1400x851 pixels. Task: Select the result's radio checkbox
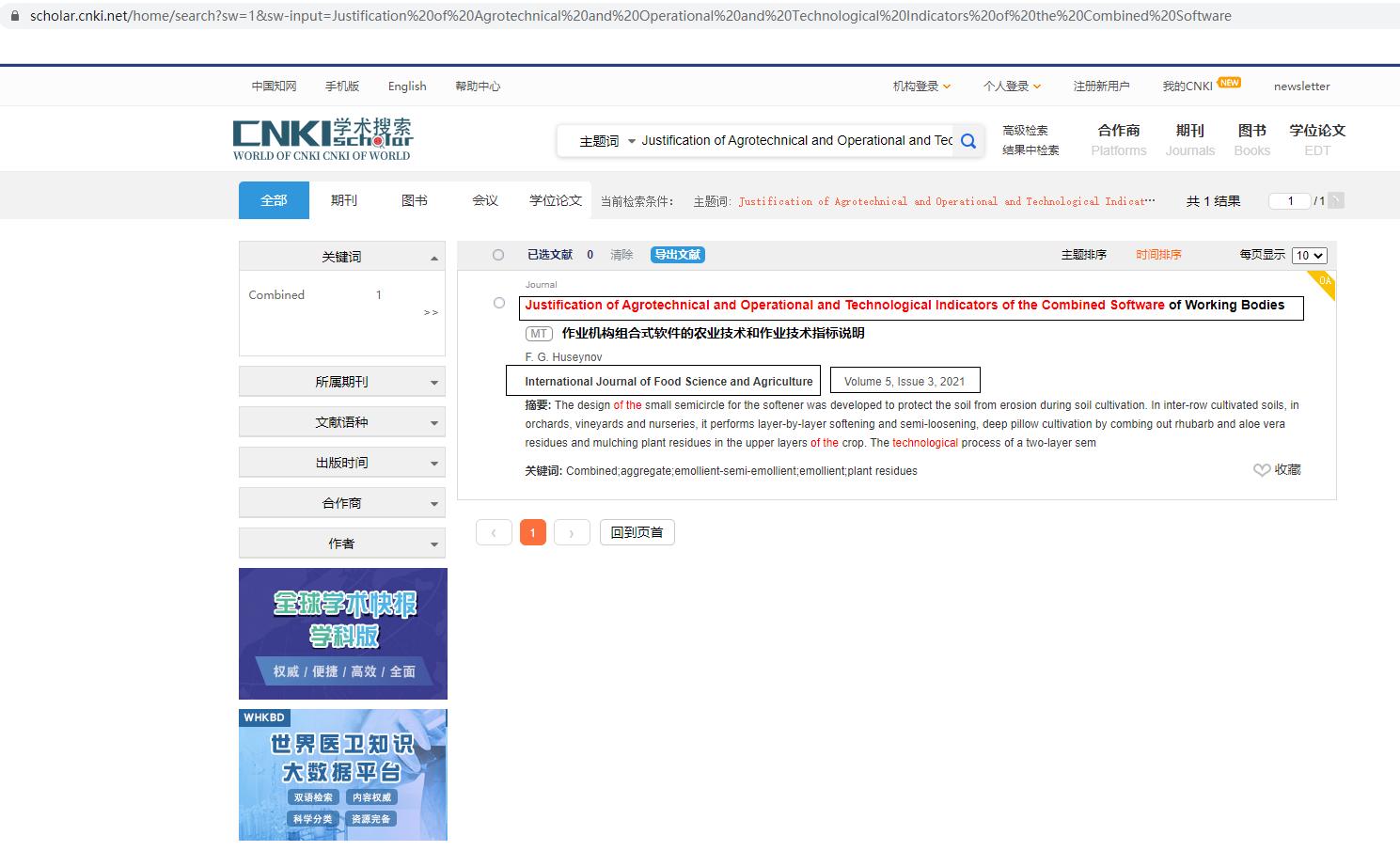[x=499, y=303]
